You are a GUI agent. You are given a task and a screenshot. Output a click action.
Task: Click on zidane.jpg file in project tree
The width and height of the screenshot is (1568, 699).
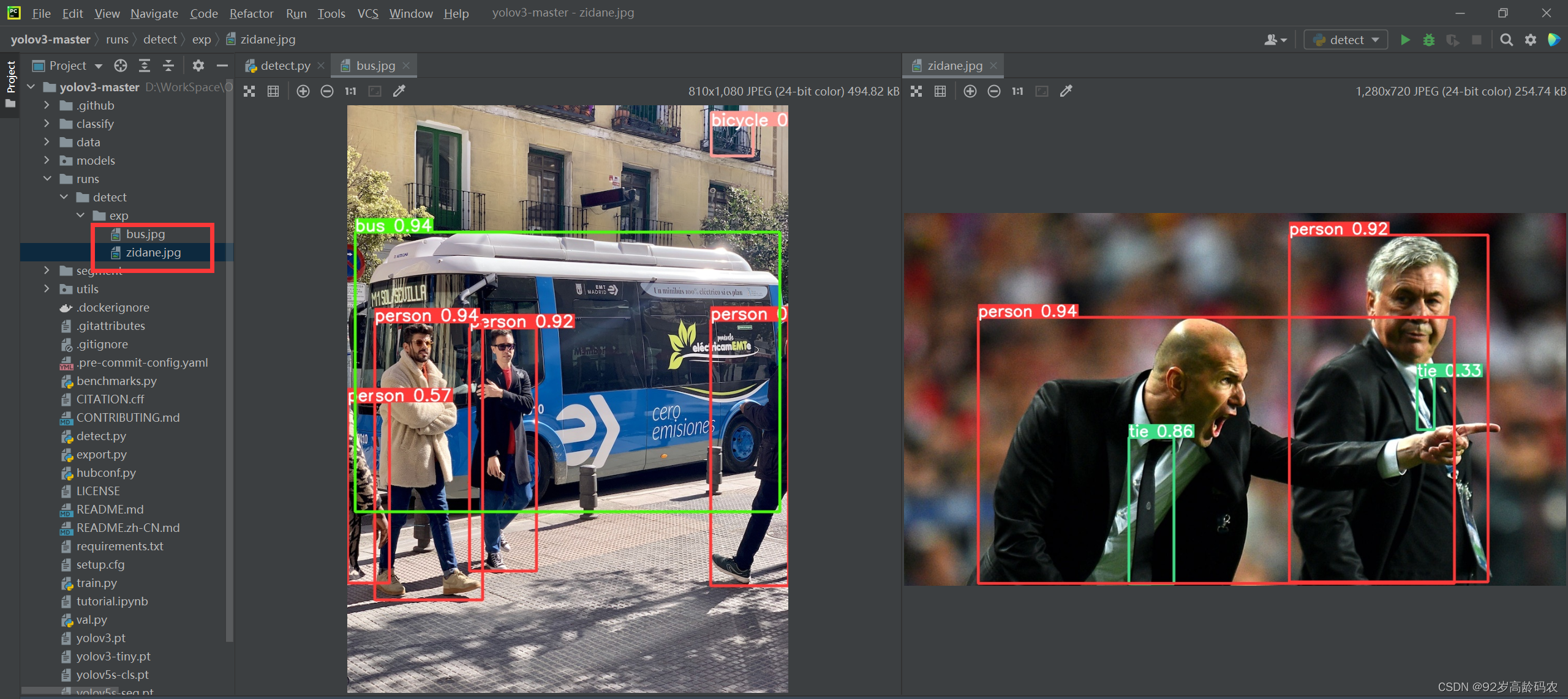coord(153,252)
